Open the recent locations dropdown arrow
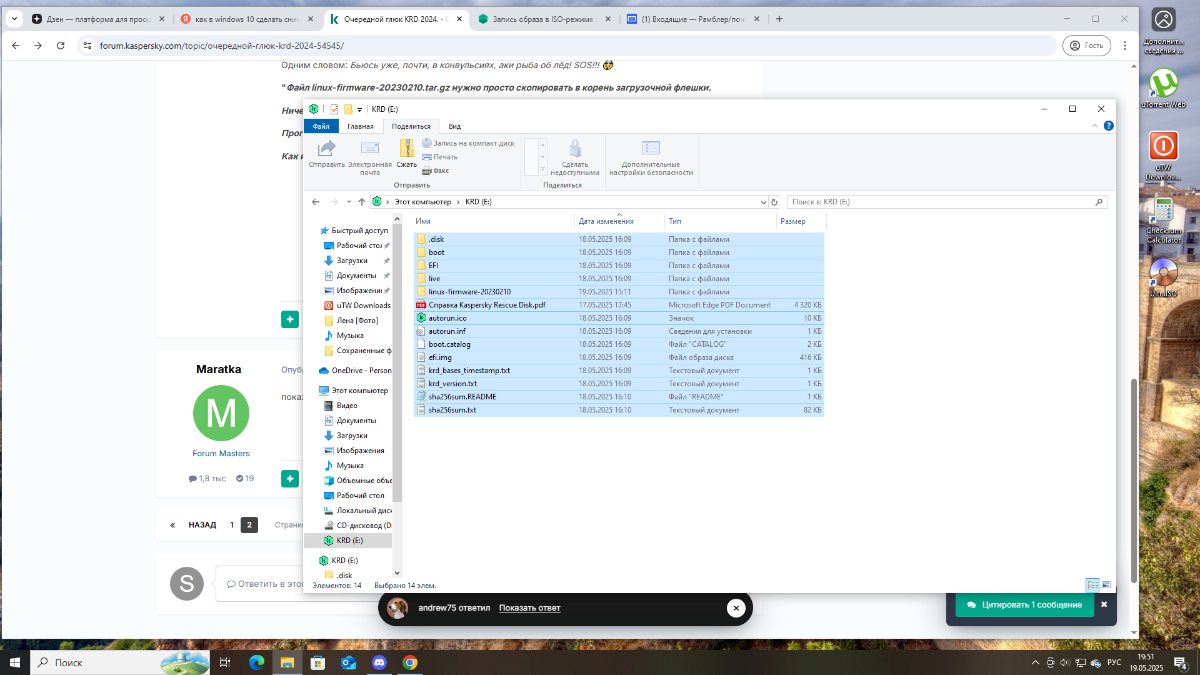 348,202
